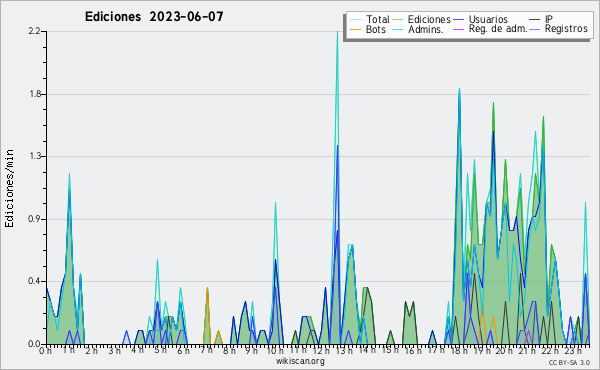Click the dark line swatch beside IP

click(x=535, y=20)
